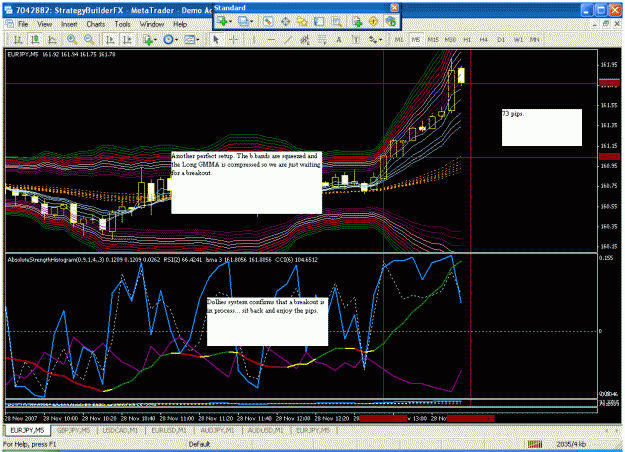Image resolution: width=625 pixels, height=452 pixels.
Task: Switch to the EURUSD,M1 chart tab
Action: coord(169,430)
